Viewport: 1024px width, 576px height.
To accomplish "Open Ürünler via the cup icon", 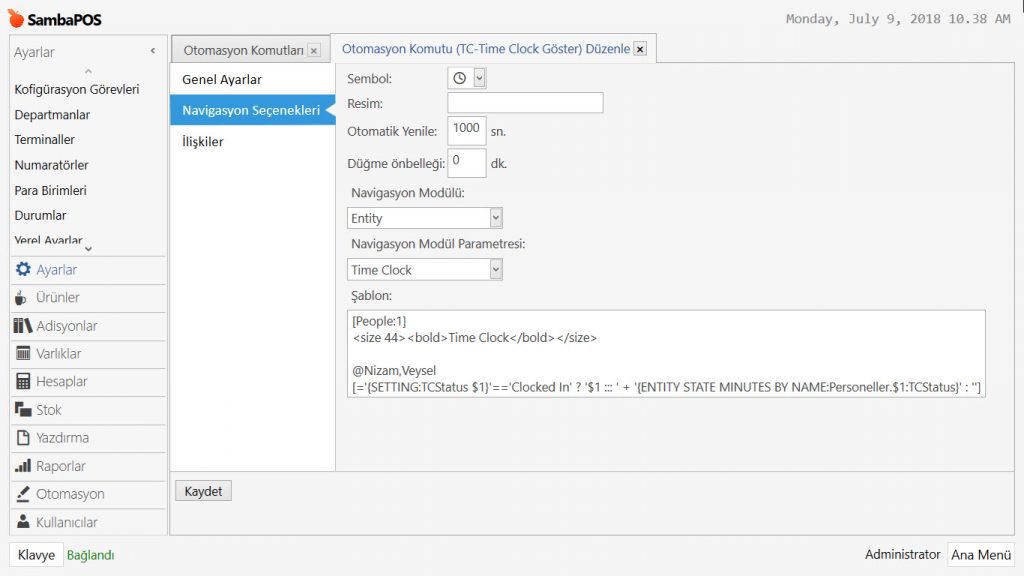I will (23, 298).
